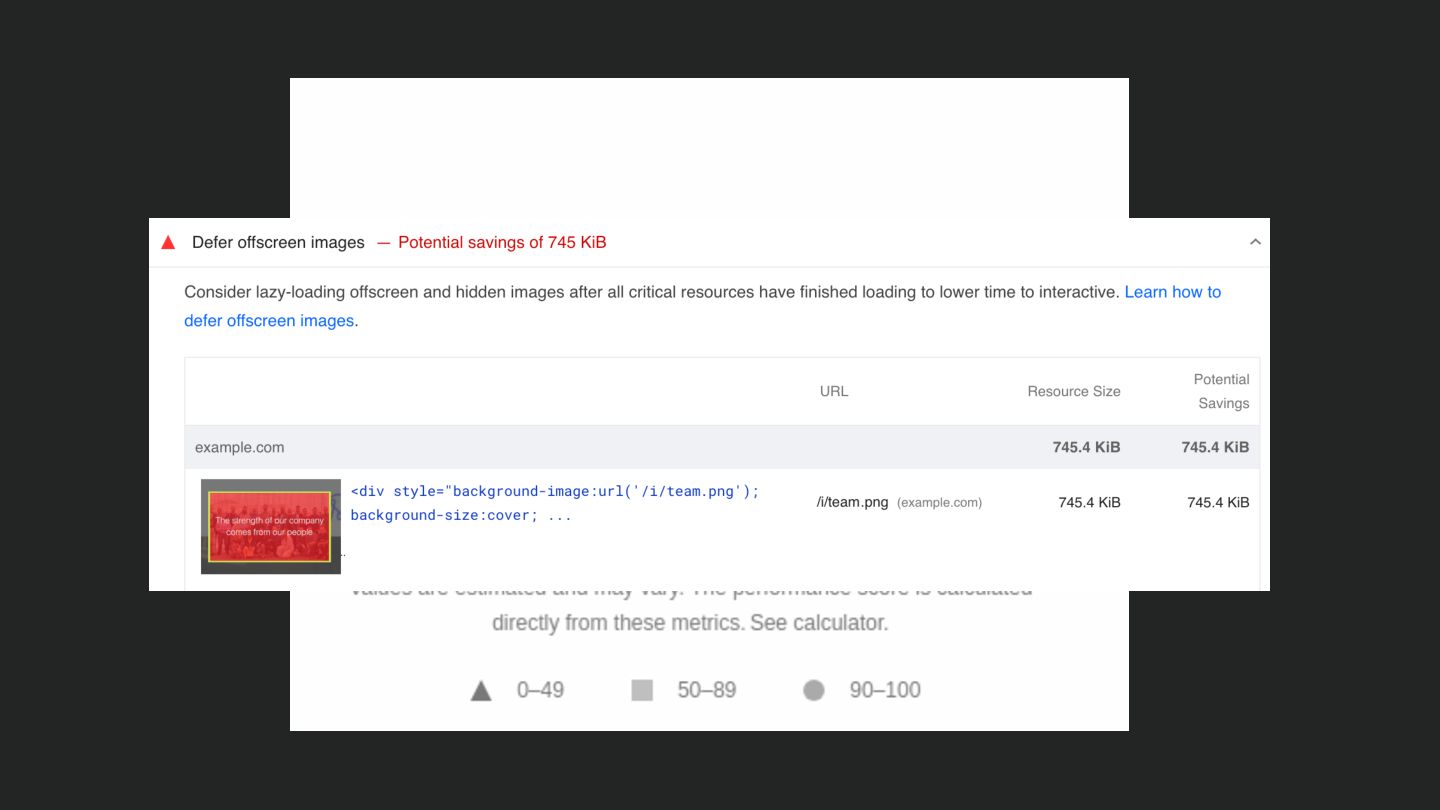Open the Learn how to defer link

point(1172,292)
